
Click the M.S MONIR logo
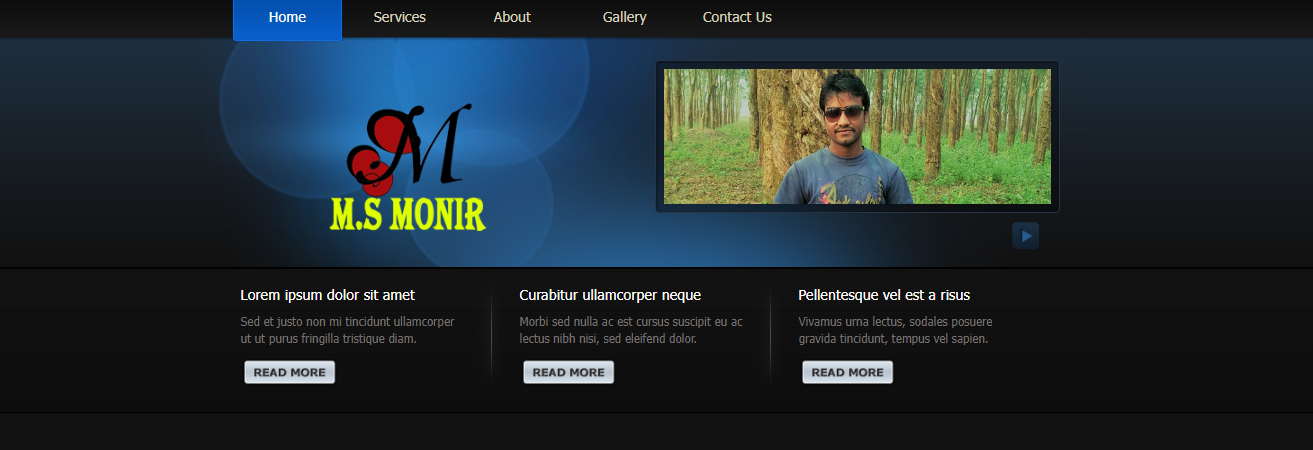pyautogui.click(x=408, y=168)
